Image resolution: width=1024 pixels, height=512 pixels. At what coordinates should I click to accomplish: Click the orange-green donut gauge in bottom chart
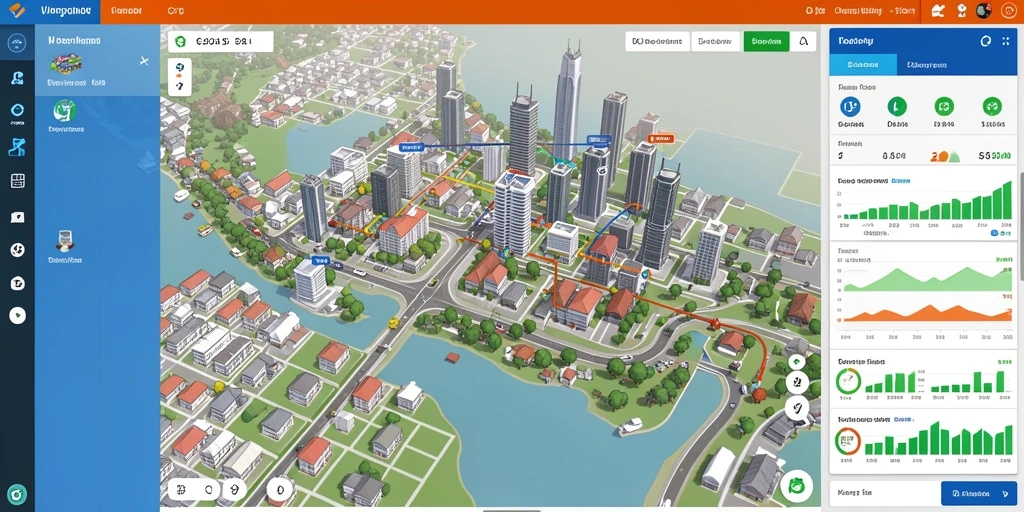click(848, 441)
